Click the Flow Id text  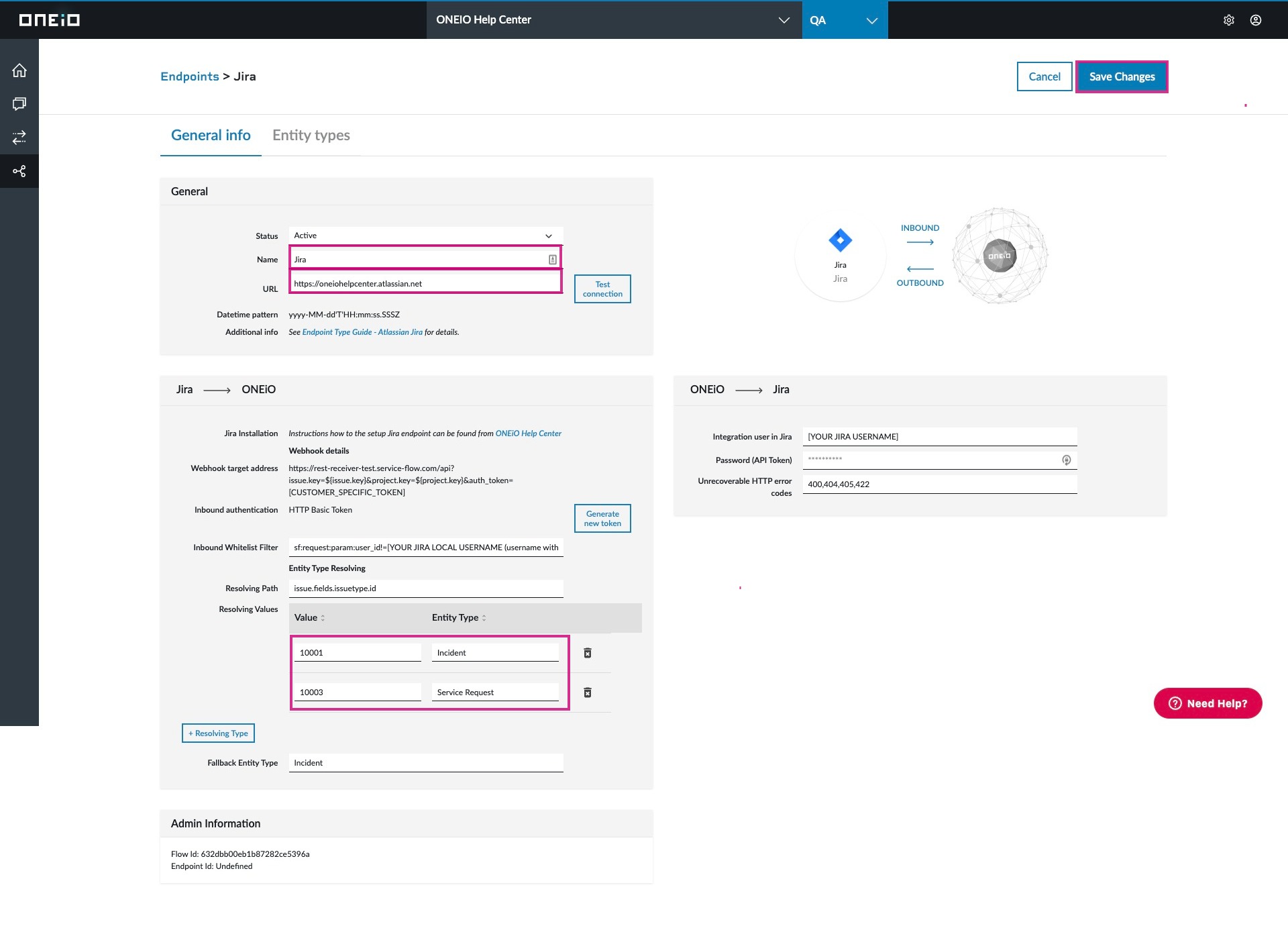click(240, 854)
